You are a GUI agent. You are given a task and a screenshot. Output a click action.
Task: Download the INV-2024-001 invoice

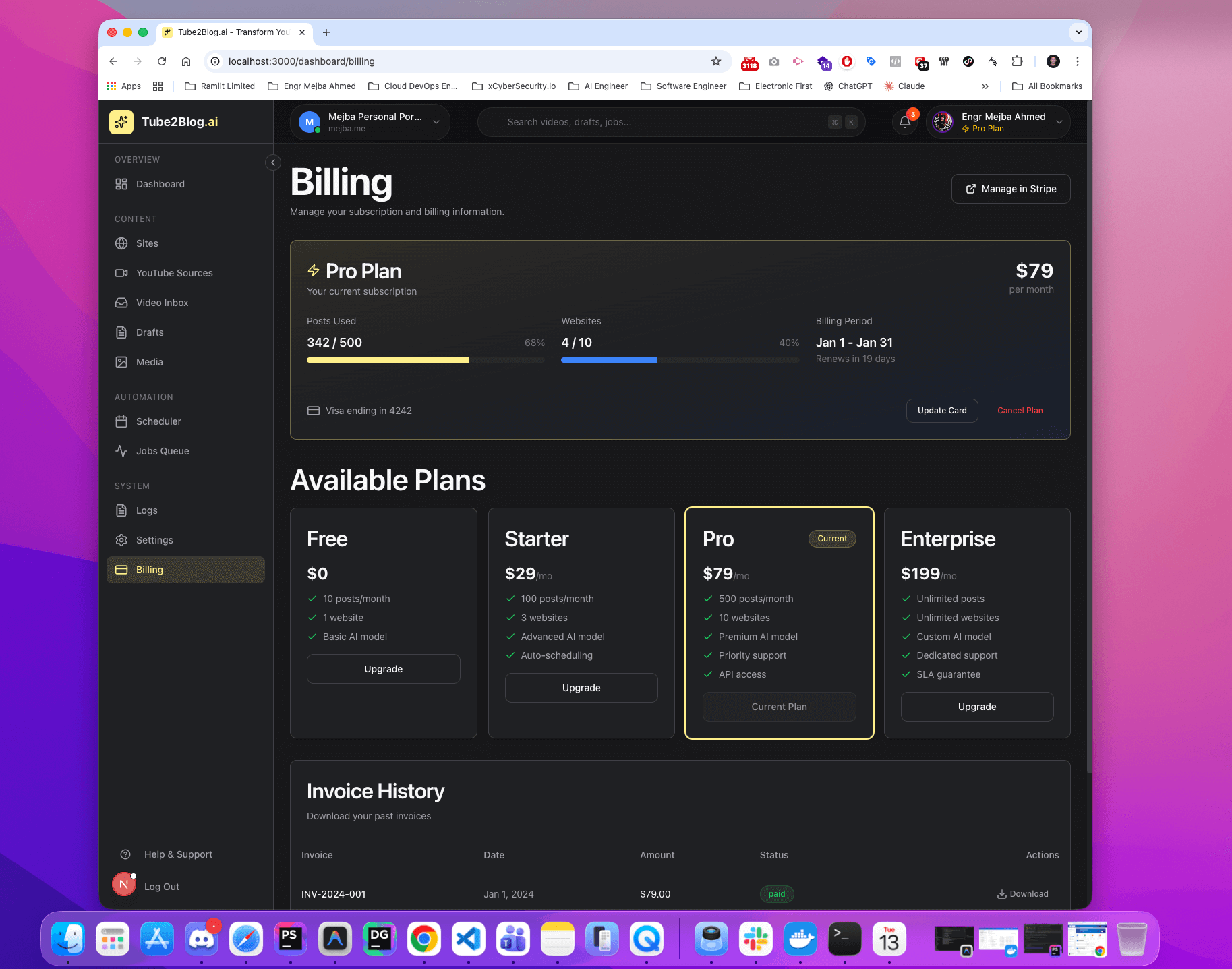click(x=1022, y=893)
